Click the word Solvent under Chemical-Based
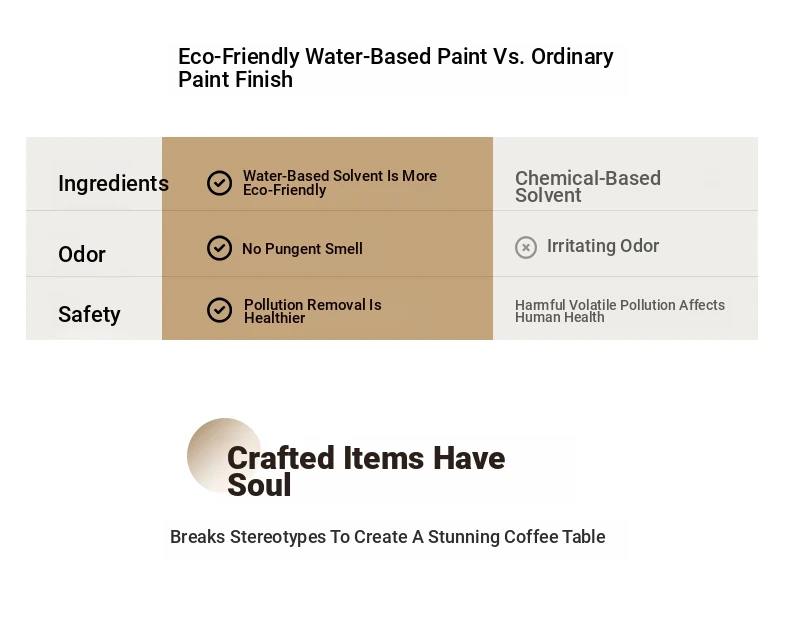Viewport: 790px width, 626px height. [548, 196]
